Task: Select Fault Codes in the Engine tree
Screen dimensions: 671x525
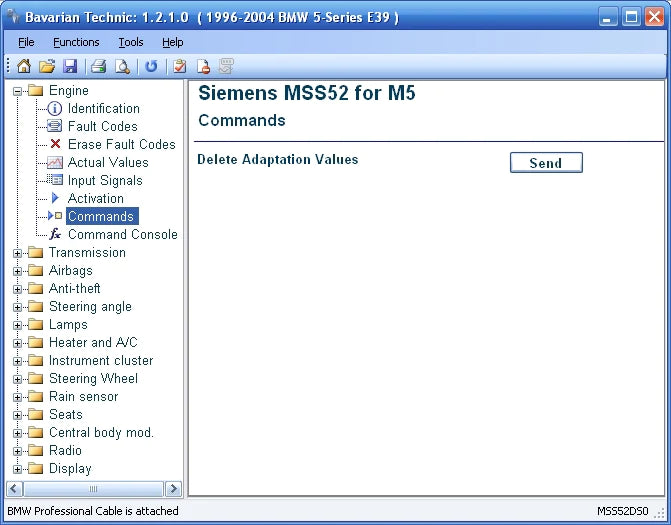Action: (102, 127)
